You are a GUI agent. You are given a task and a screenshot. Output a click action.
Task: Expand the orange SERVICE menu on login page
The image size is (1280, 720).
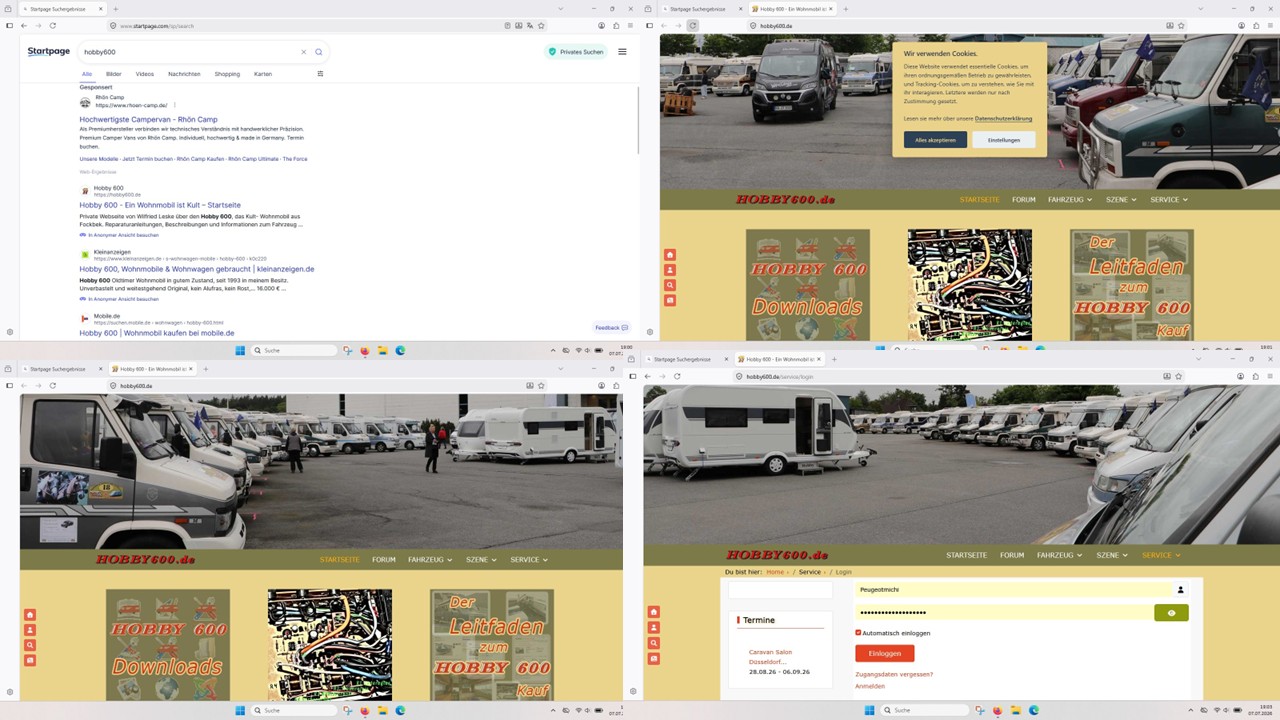click(1161, 555)
